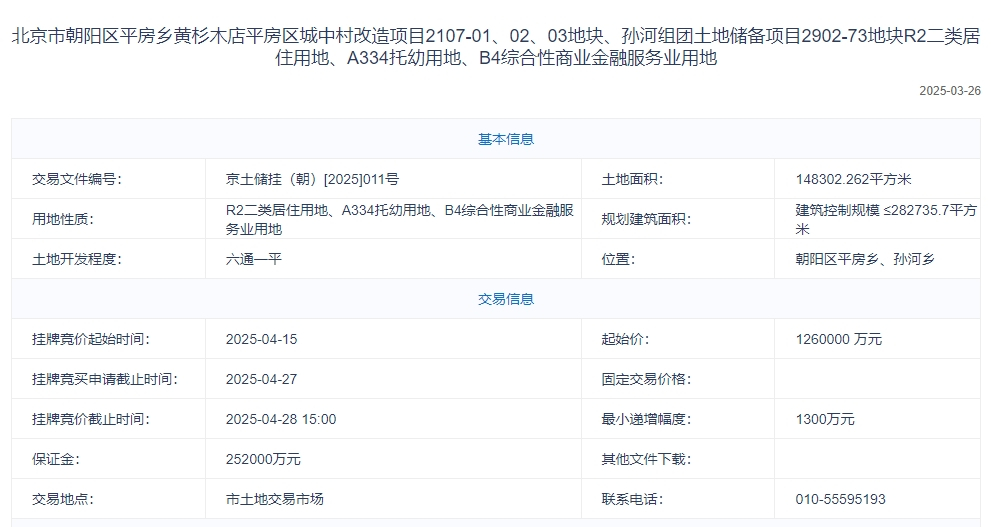Click the starting price 1260000 万元
This screenshot has height=527, width=991.
point(838,339)
